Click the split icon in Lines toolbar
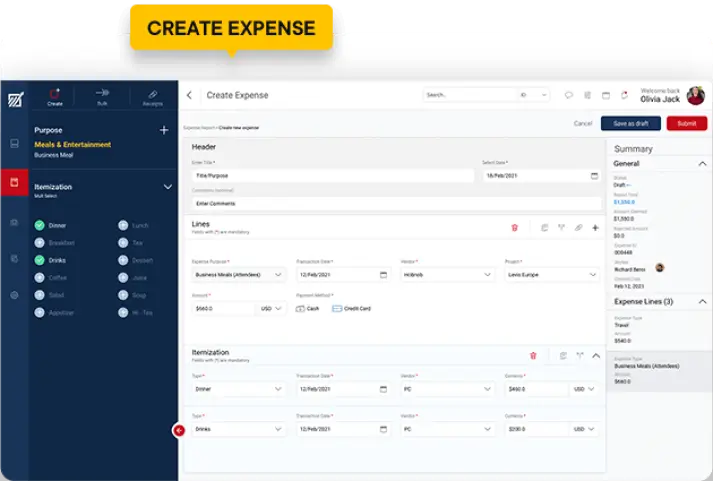The height and width of the screenshot is (481, 713). [562, 228]
